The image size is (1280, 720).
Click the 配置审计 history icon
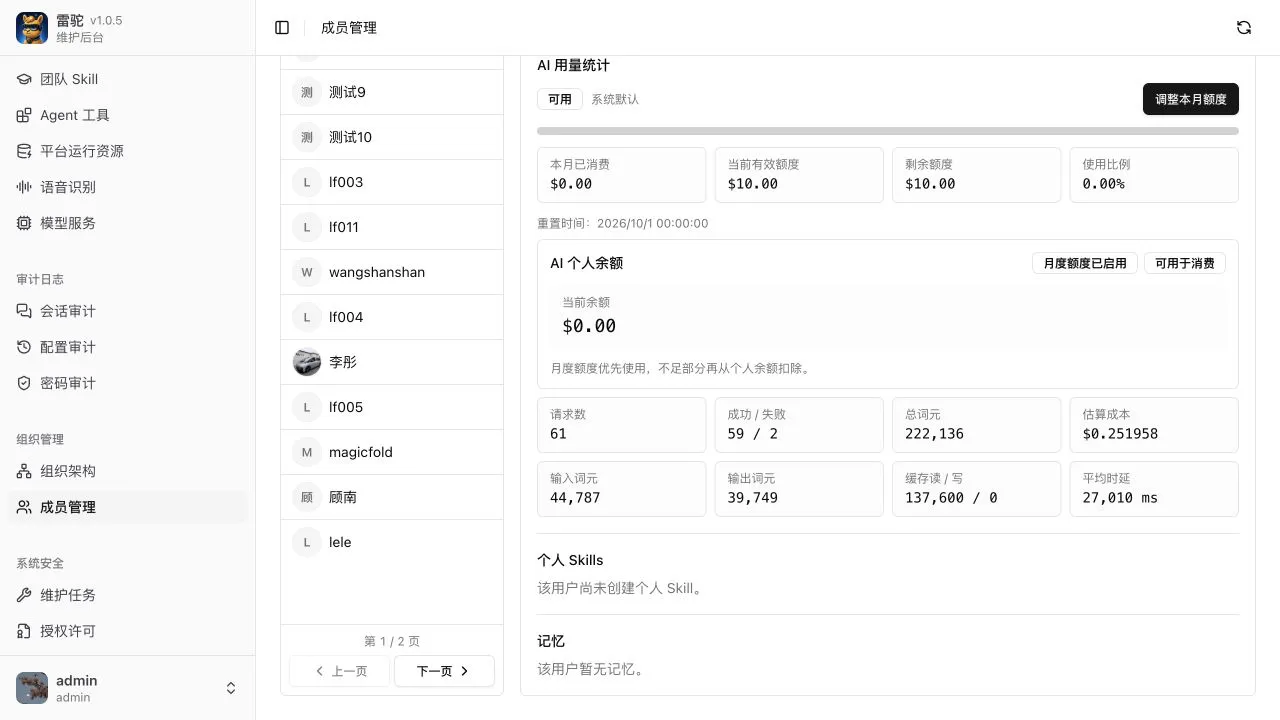point(24,347)
